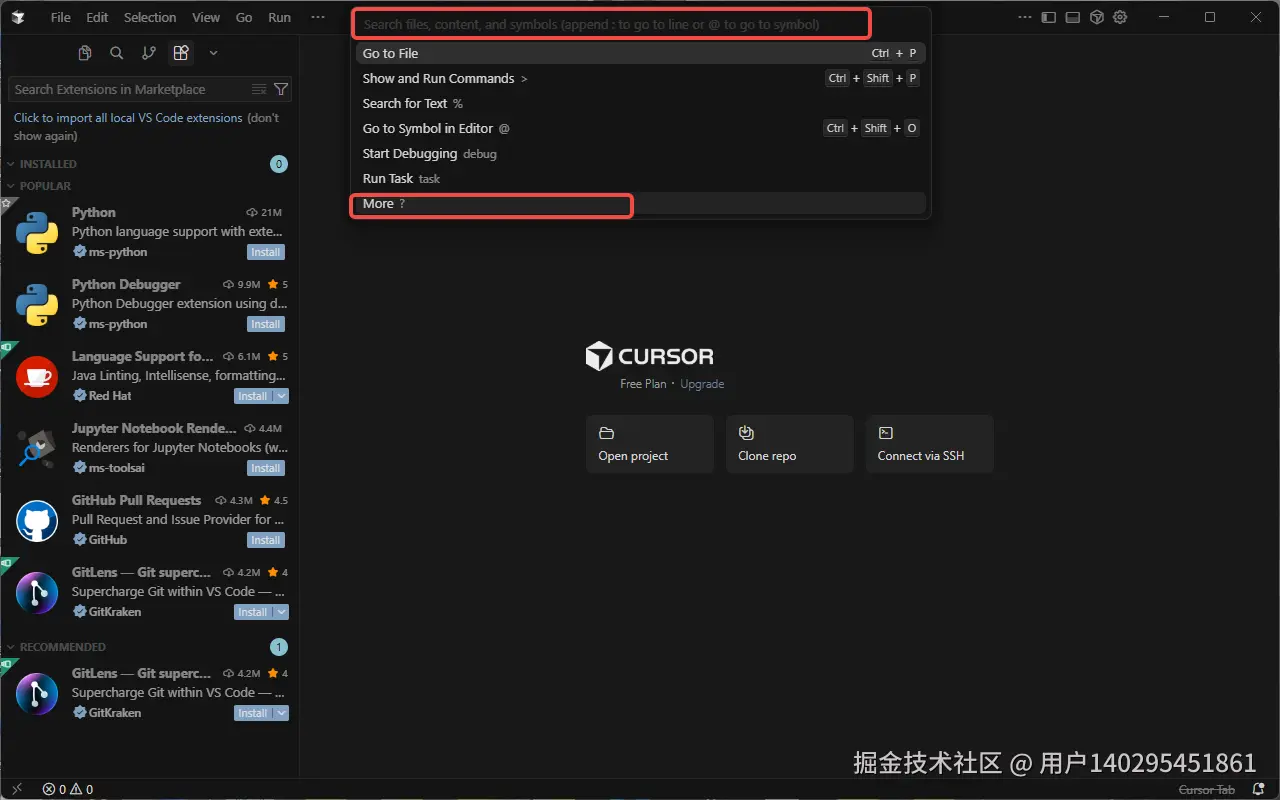
Task: Open the Explorer files view icon
Action: tap(85, 53)
